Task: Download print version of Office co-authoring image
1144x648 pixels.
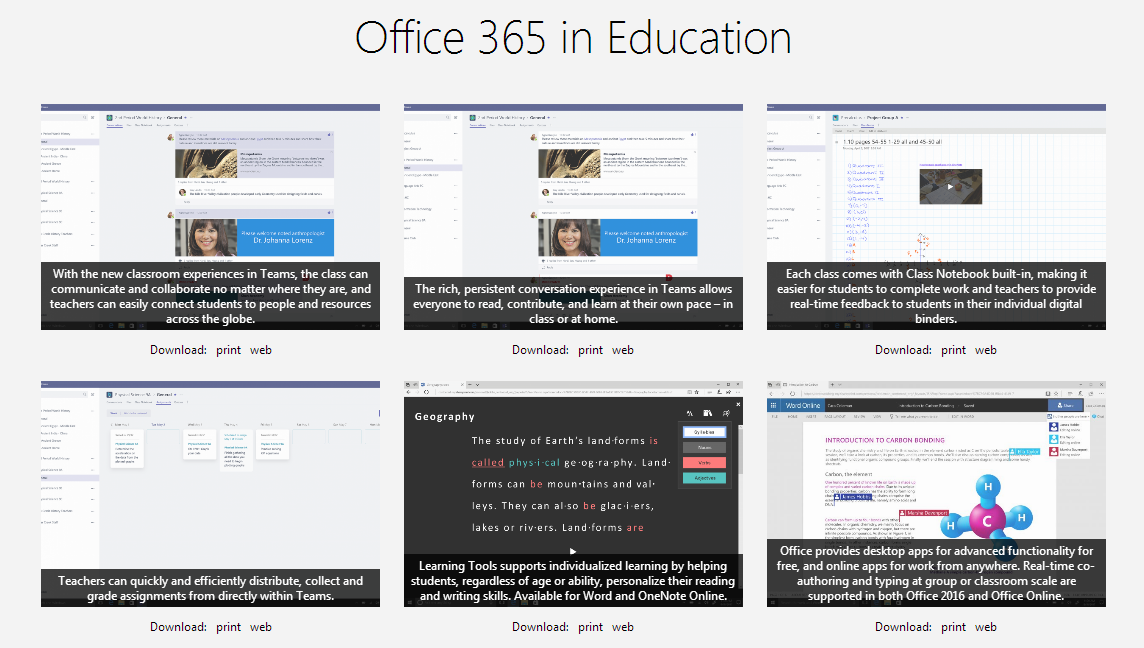Action: coord(953,627)
